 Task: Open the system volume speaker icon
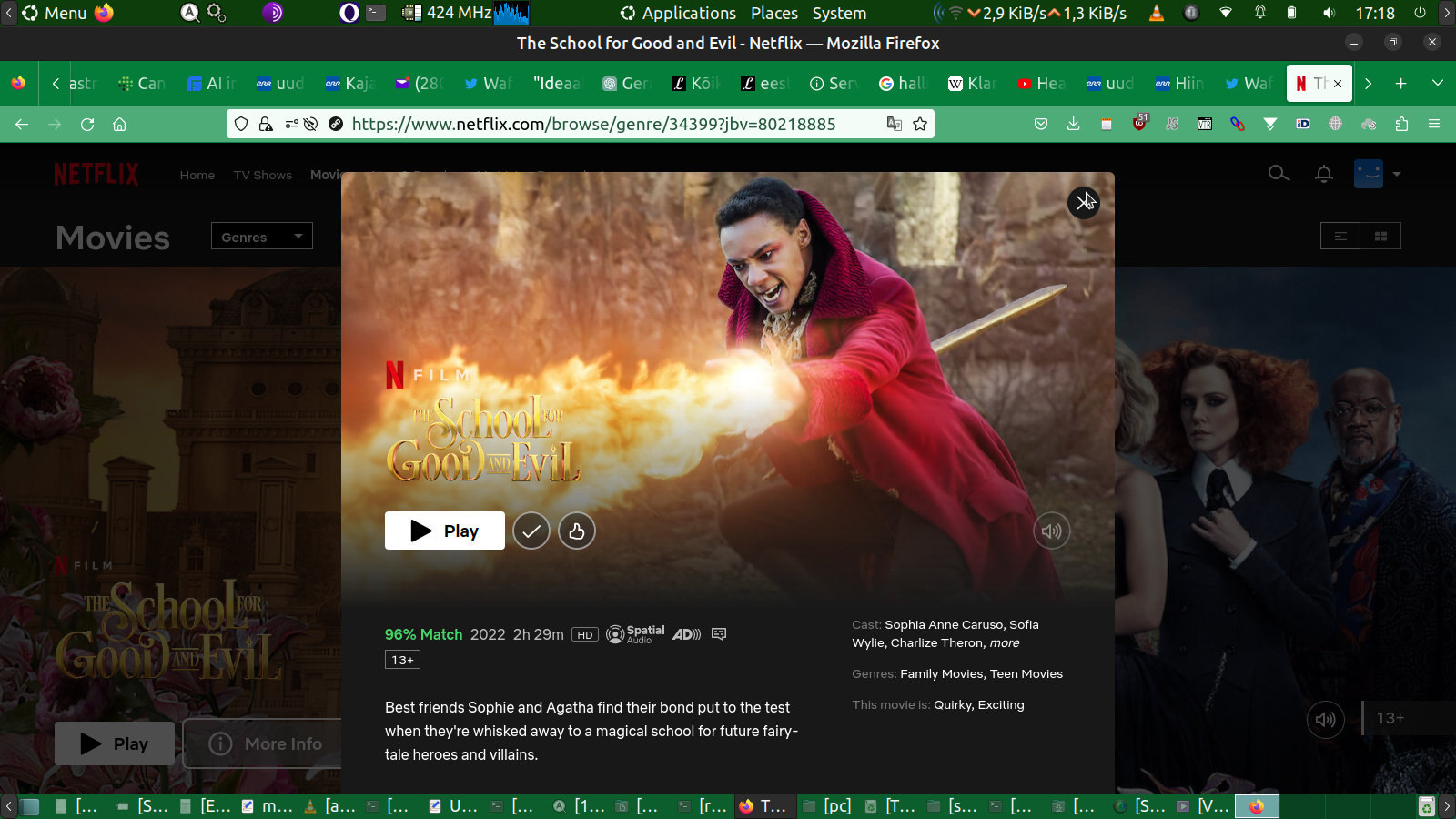(x=1329, y=13)
